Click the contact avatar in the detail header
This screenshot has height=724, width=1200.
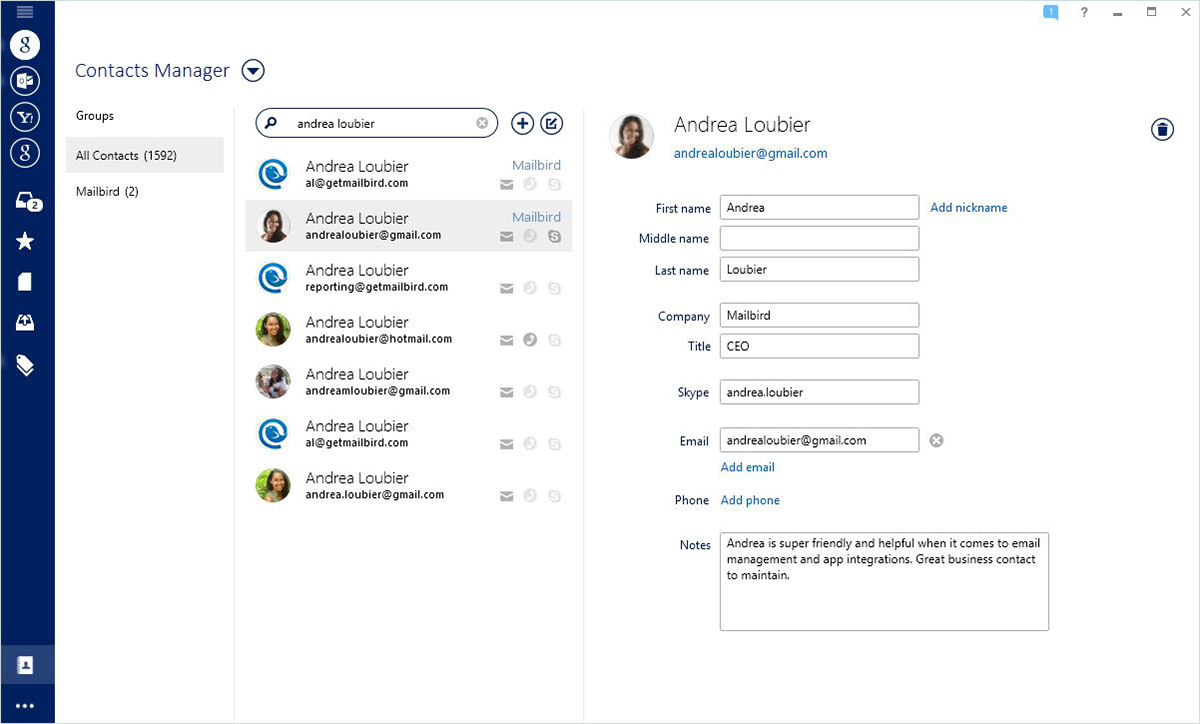click(x=631, y=136)
